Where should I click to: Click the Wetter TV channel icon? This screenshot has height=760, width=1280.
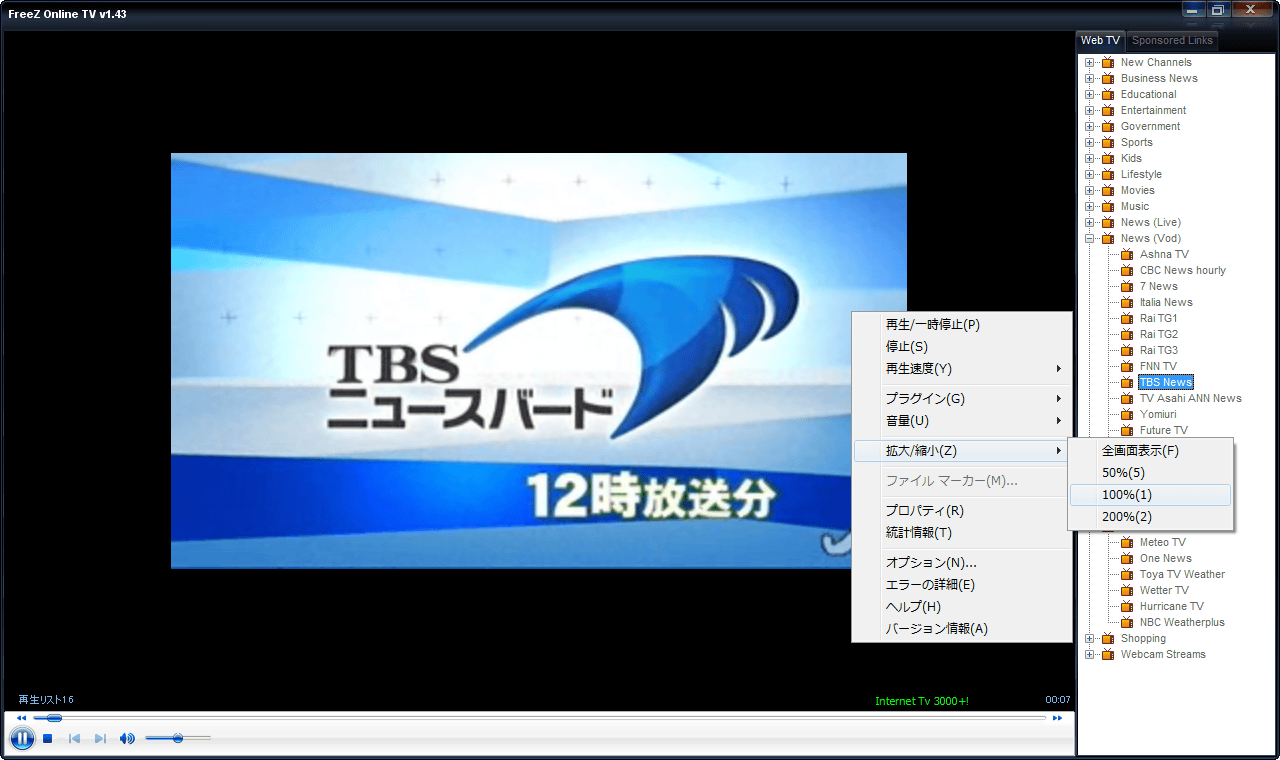tap(1127, 590)
